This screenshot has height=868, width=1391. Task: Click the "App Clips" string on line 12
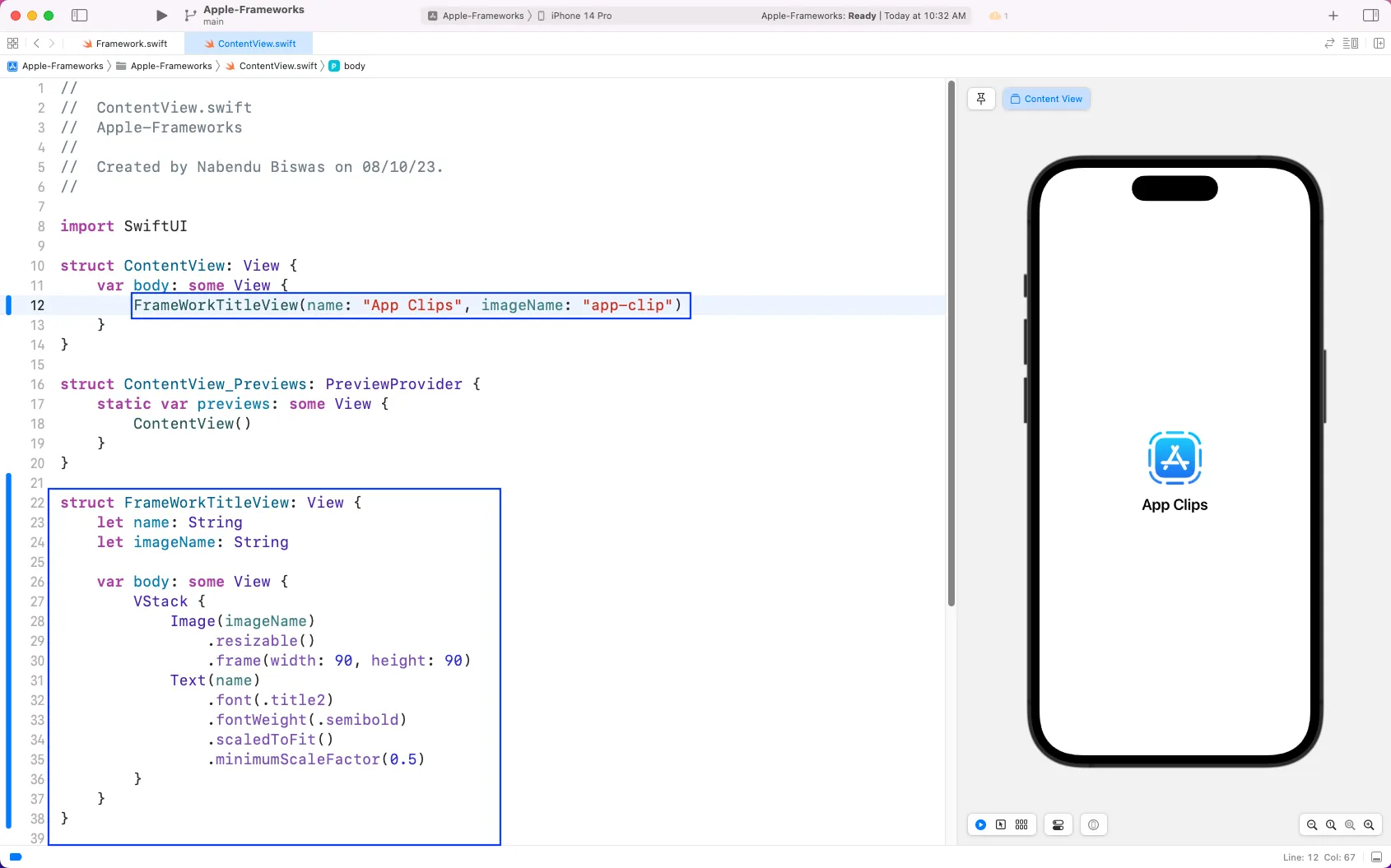(x=412, y=305)
